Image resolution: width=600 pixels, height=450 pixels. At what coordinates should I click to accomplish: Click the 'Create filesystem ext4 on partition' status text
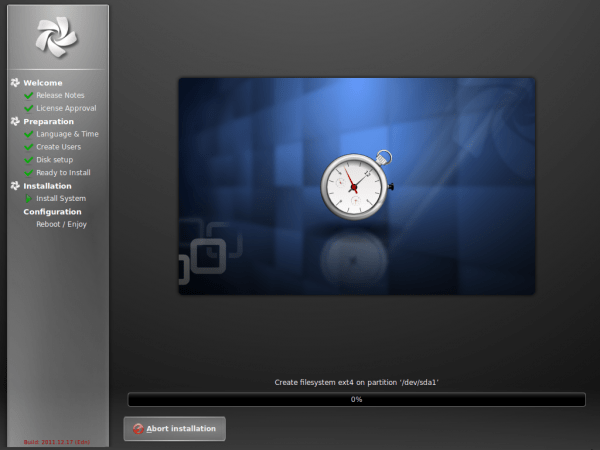click(356, 382)
